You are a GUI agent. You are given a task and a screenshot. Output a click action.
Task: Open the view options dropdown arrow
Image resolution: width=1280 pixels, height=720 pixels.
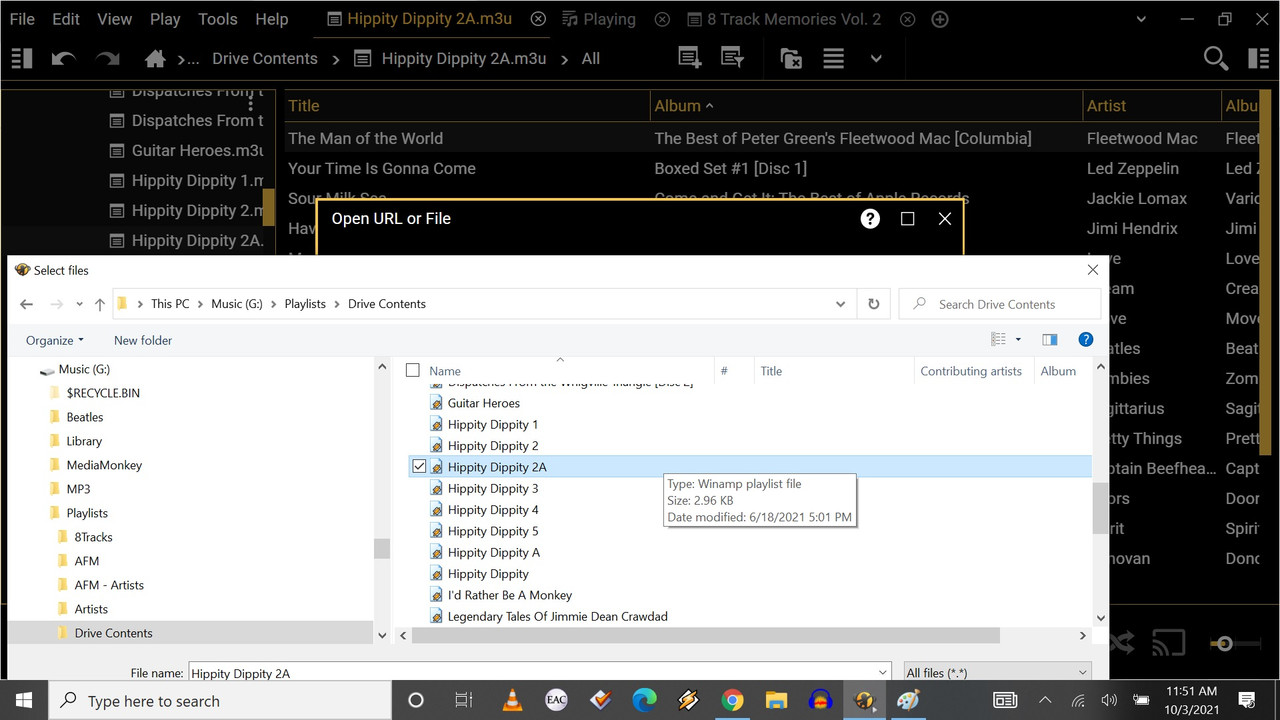1018,340
